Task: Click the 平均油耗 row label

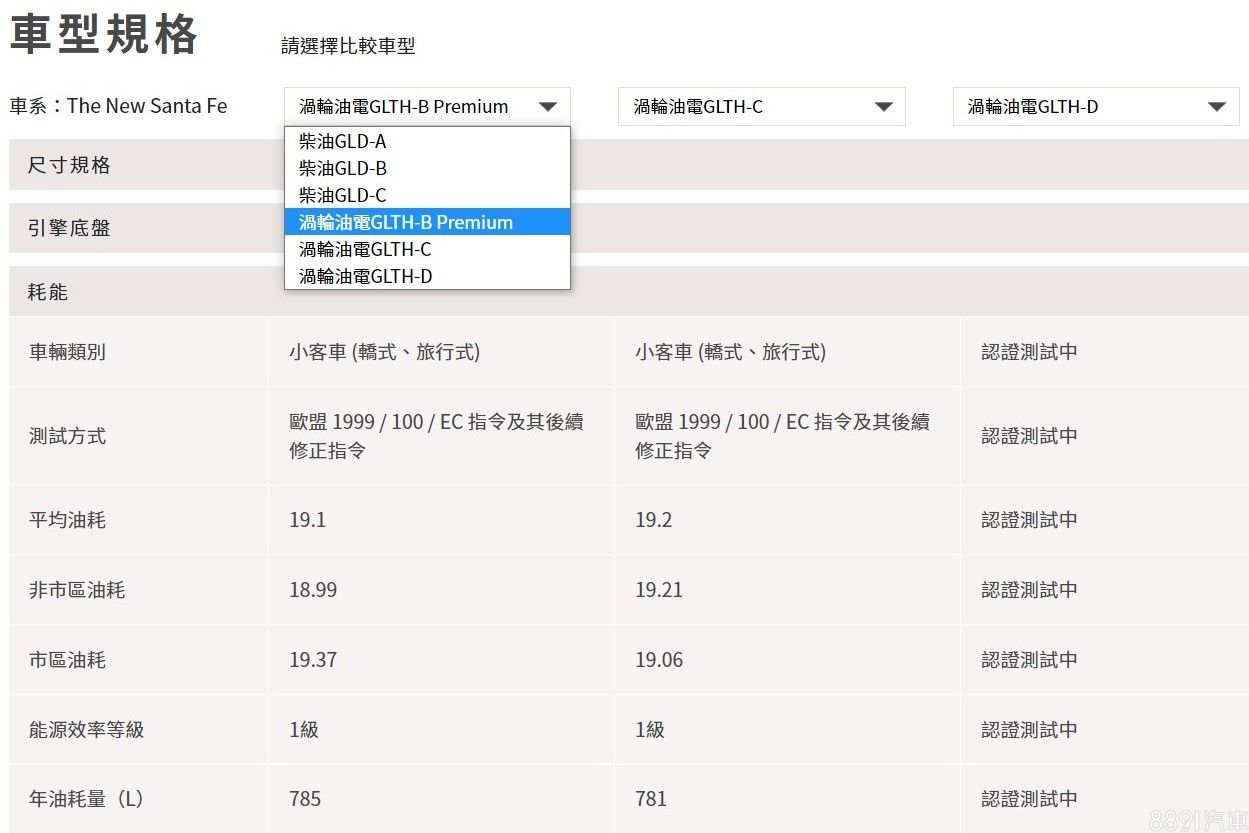Action: point(67,520)
